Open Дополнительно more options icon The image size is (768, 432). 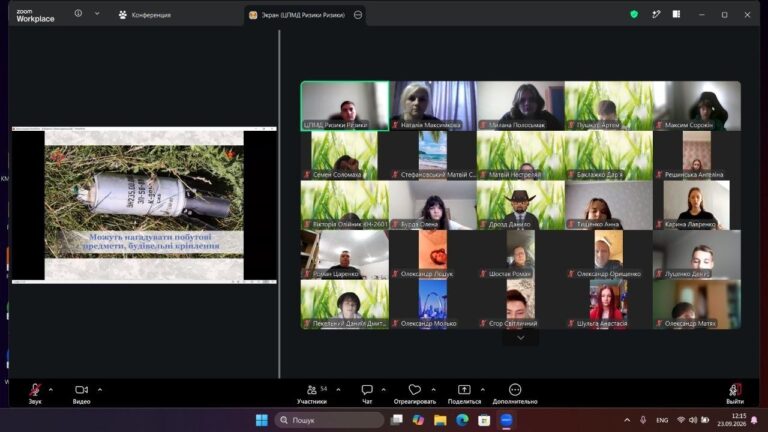pos(515,390)
